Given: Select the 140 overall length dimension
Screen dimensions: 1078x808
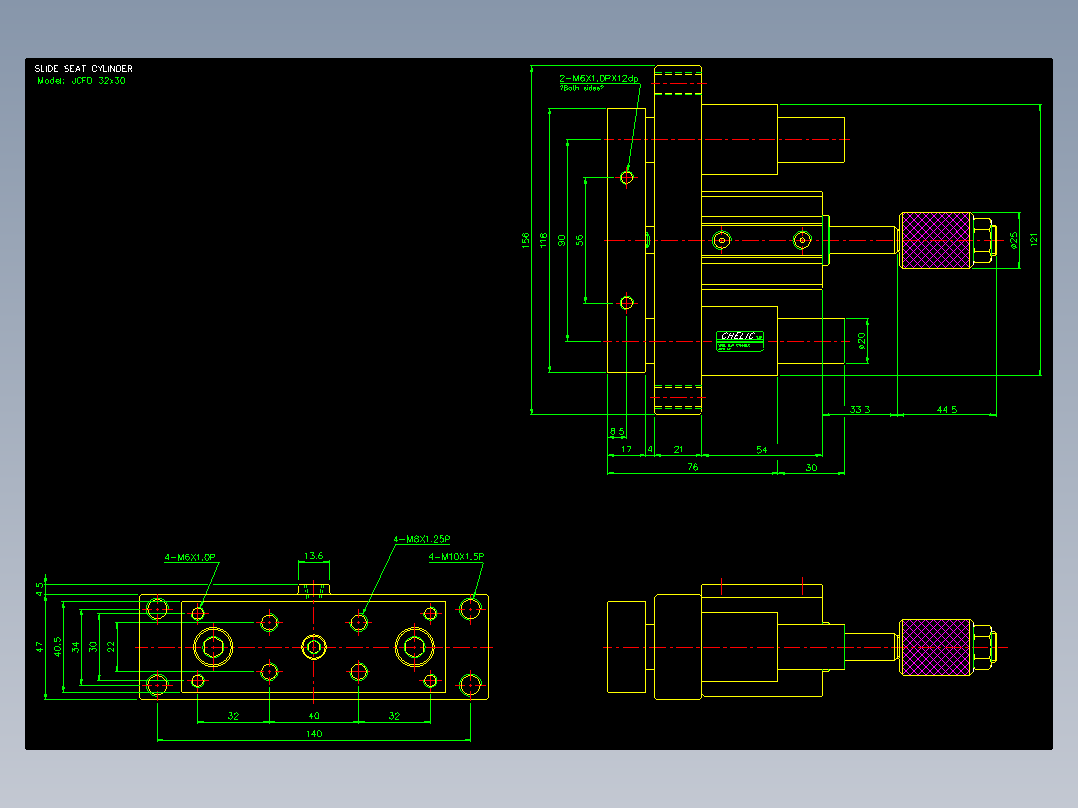Looking at the screenshot, I should [314, 734].
